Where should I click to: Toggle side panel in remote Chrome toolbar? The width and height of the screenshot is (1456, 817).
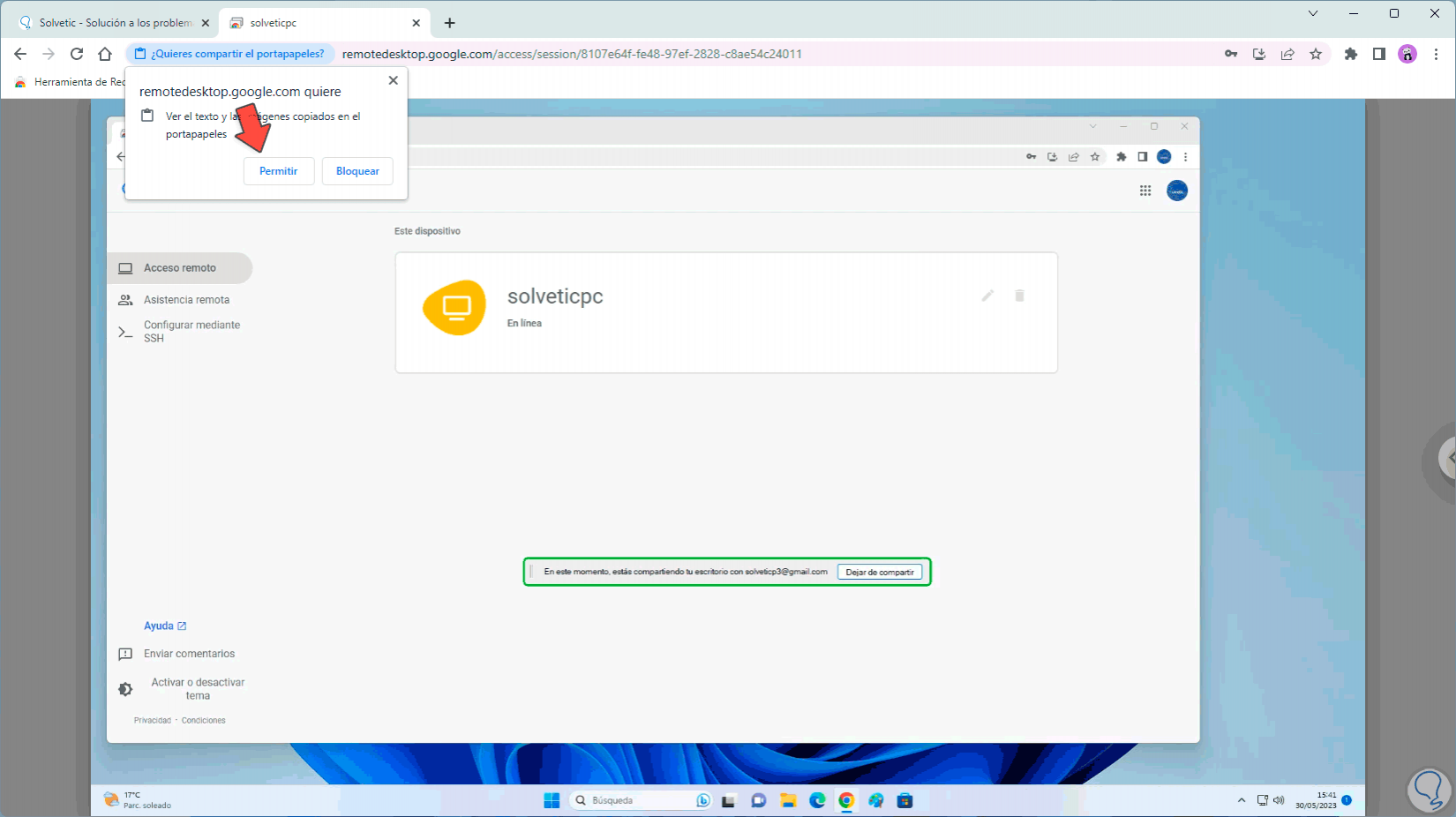1143,157
